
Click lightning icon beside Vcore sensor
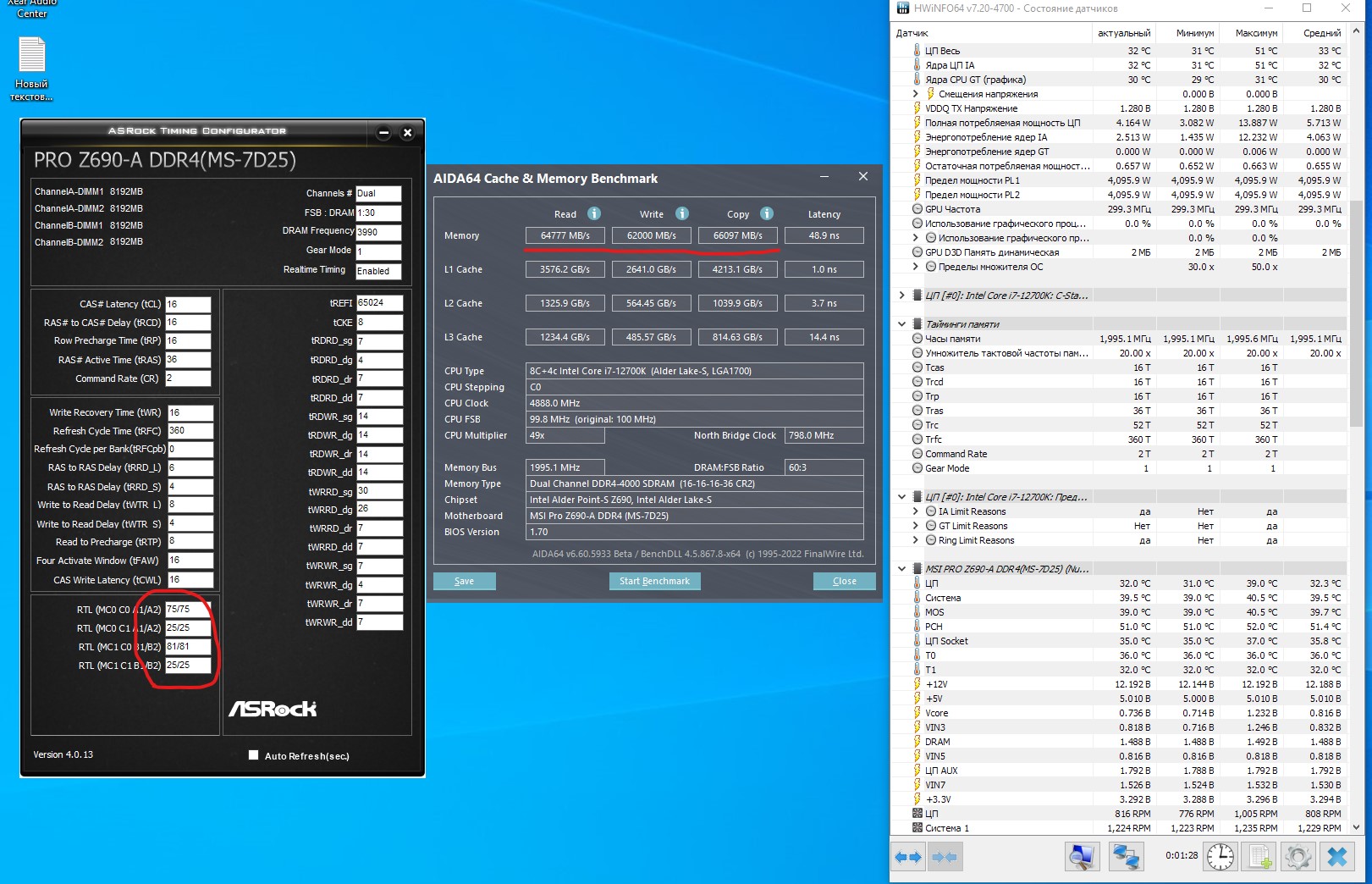tap(917, 713)
